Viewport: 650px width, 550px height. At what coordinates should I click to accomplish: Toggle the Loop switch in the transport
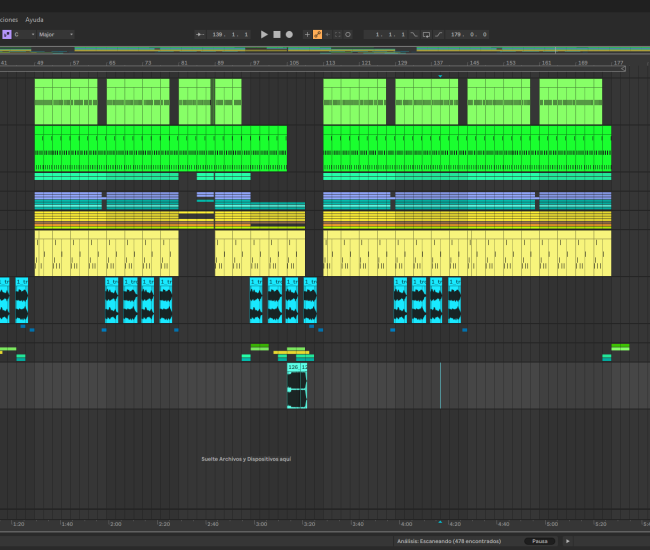[x=426, y=34]
